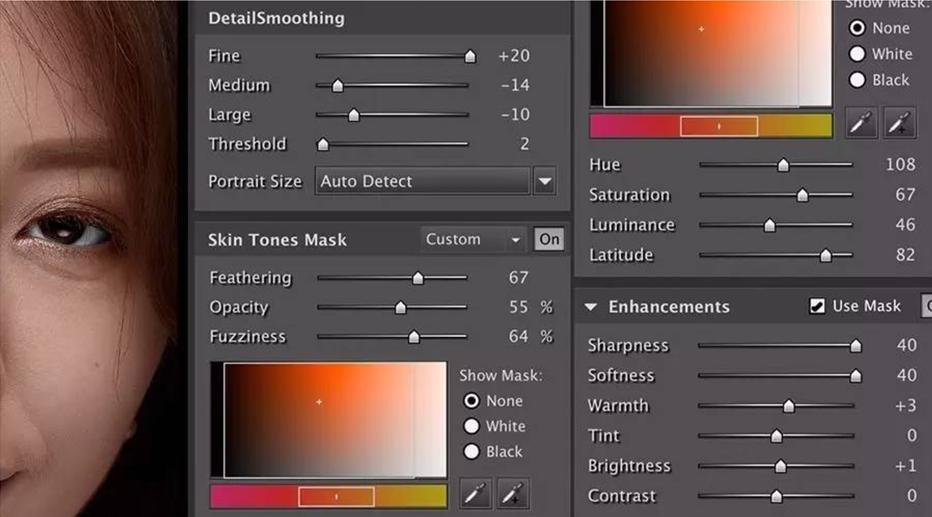Select the White mask option above Enhancements
Image resolution: width=932 pixels, height=517 pixels.
click(857, 54)
